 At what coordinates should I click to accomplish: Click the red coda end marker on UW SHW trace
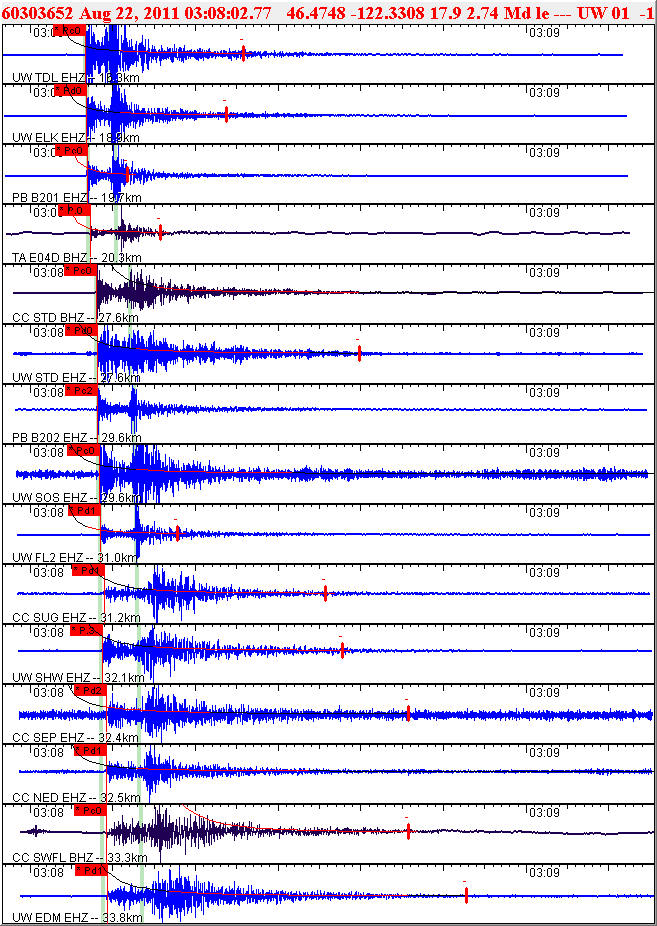pos(342,650)
